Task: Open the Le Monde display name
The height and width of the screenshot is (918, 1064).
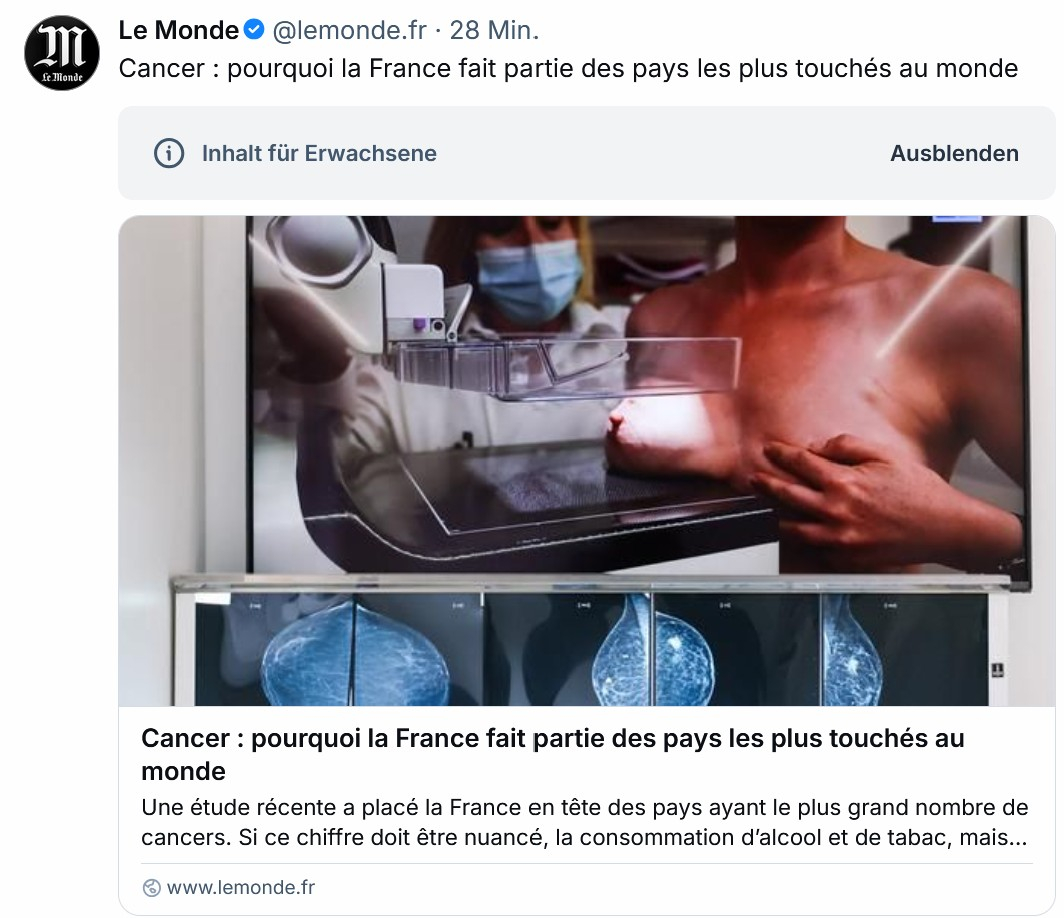Action: coord(178,31)
